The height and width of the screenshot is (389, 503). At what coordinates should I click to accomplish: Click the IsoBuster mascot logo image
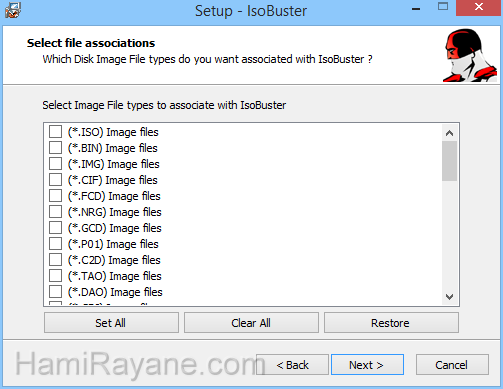point(469,55)
